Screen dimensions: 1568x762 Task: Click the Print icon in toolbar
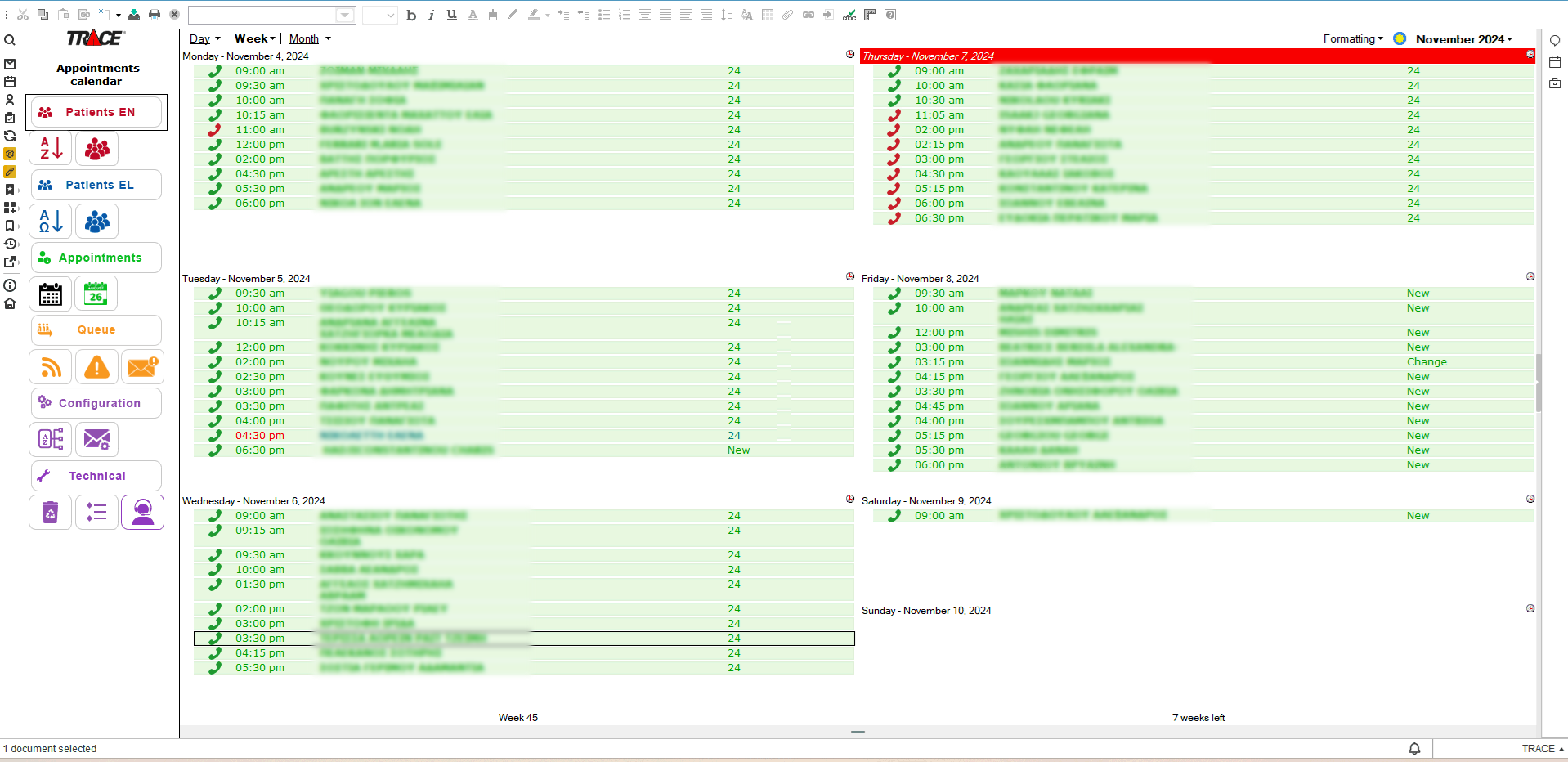click(155, 15)
